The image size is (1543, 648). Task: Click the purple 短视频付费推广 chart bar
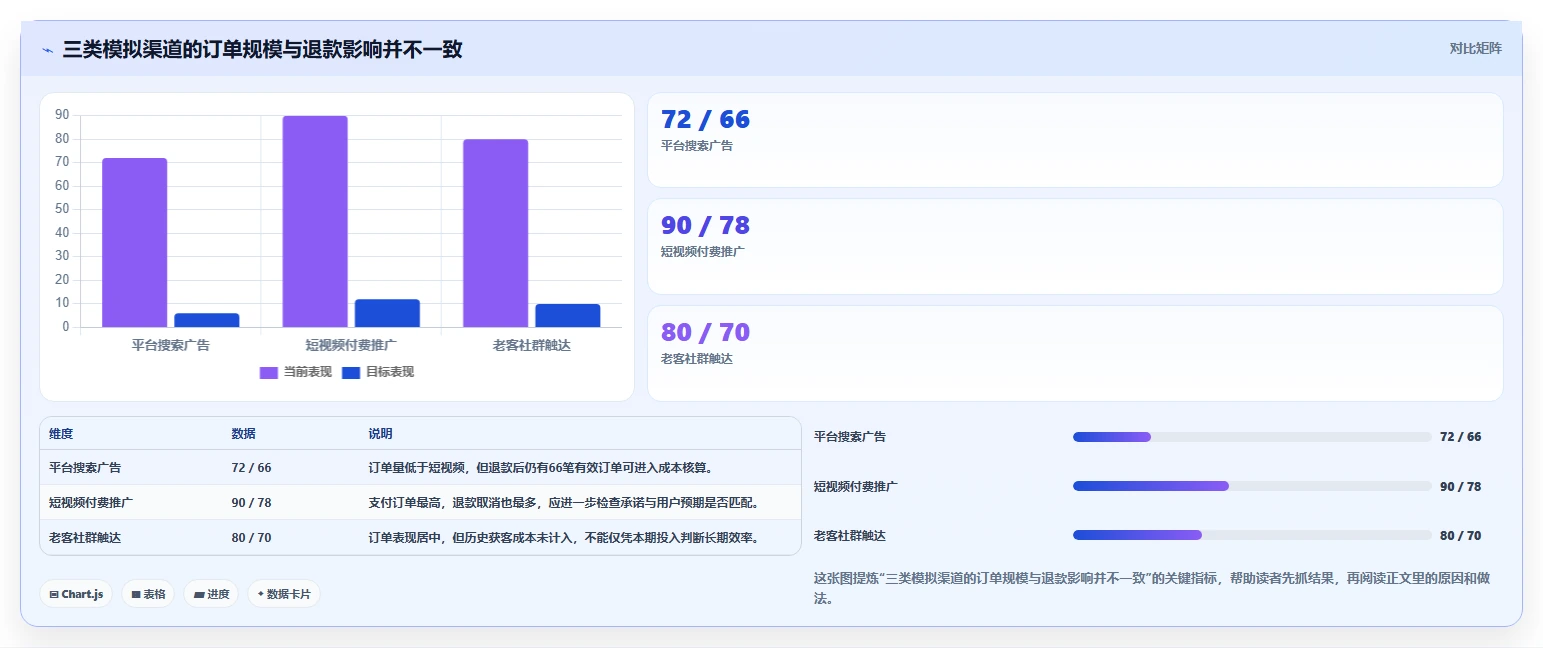(315, 222)
